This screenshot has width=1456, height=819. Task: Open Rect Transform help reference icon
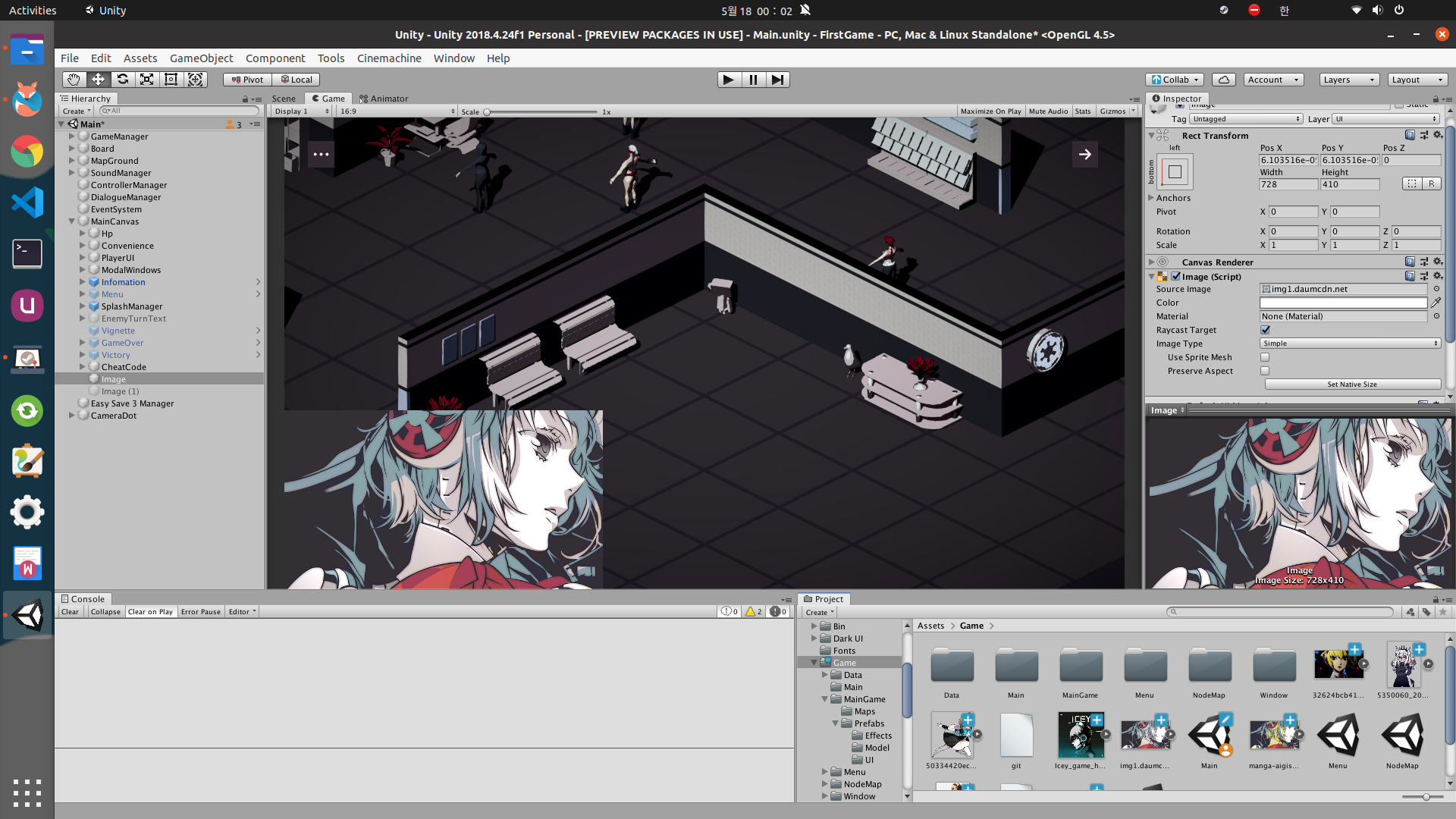pyautogui.click(x=1410, y=135)
